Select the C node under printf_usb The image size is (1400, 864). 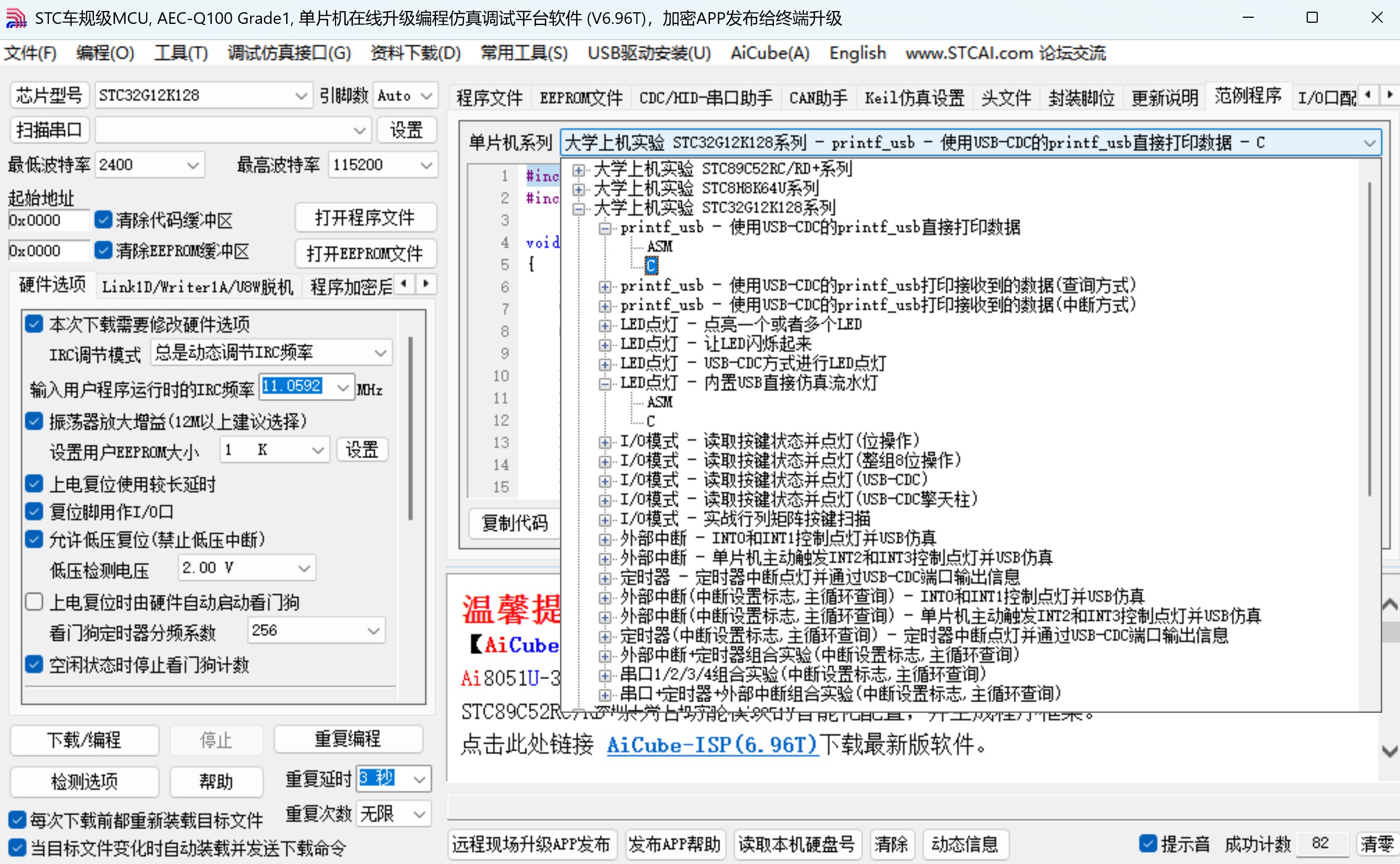pyautogui.click(x=651, y=265)
